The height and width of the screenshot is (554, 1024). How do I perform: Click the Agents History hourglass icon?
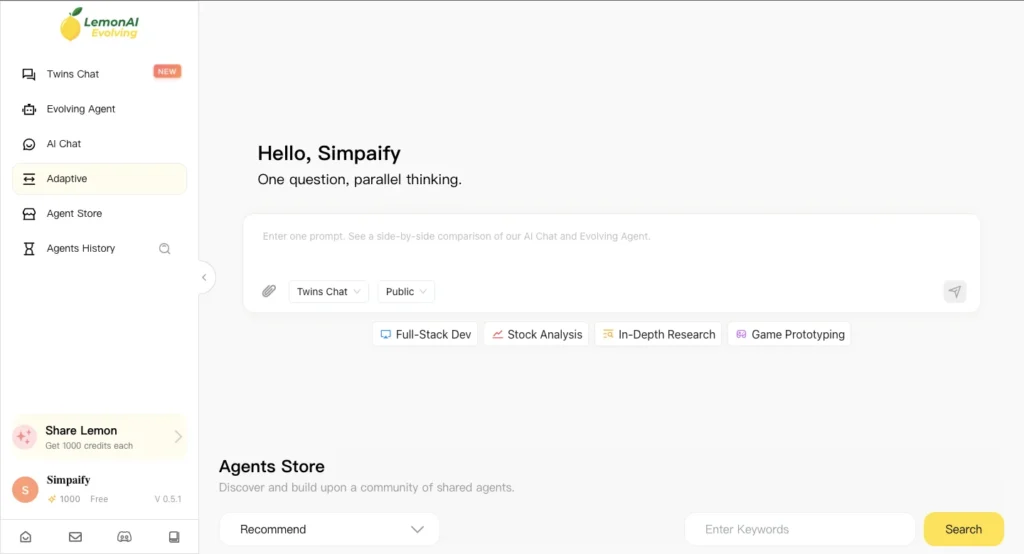coord(29,248)
